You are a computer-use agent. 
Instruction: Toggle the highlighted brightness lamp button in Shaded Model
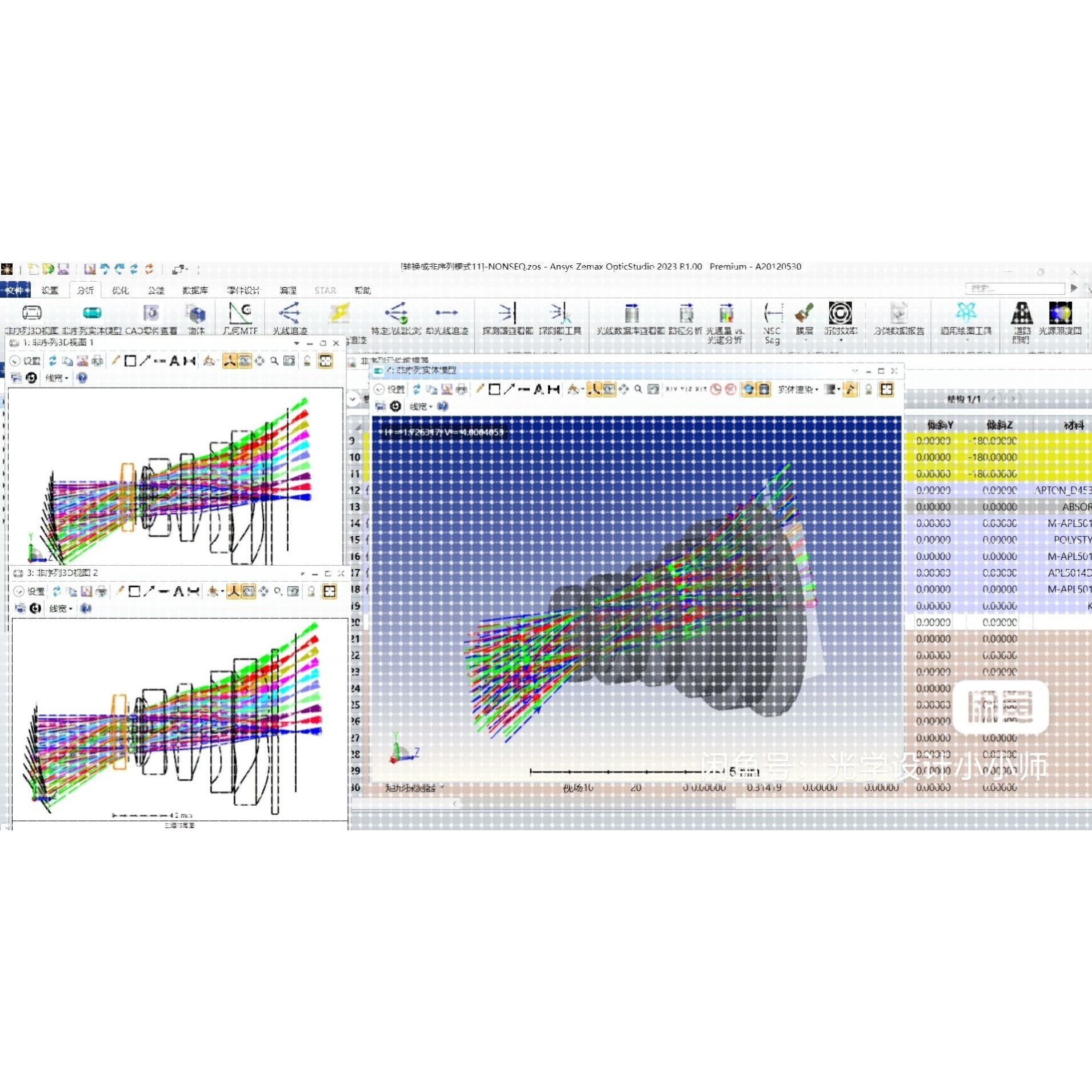pyautogui.click(x=850, y=389)
